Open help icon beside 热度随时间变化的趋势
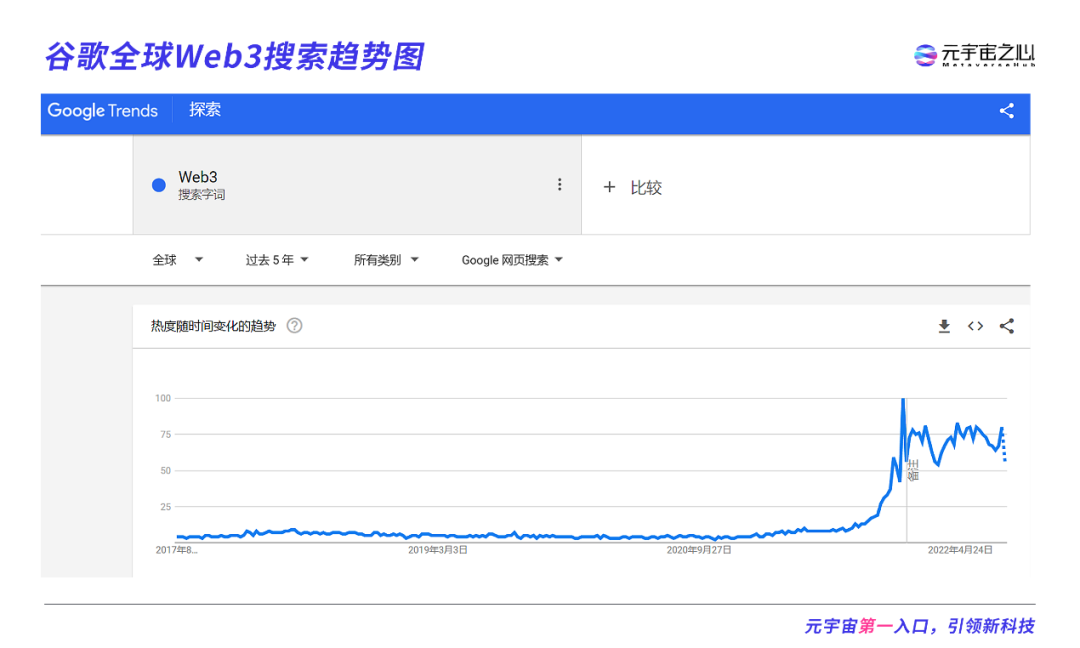 click(x=295, y=326)
